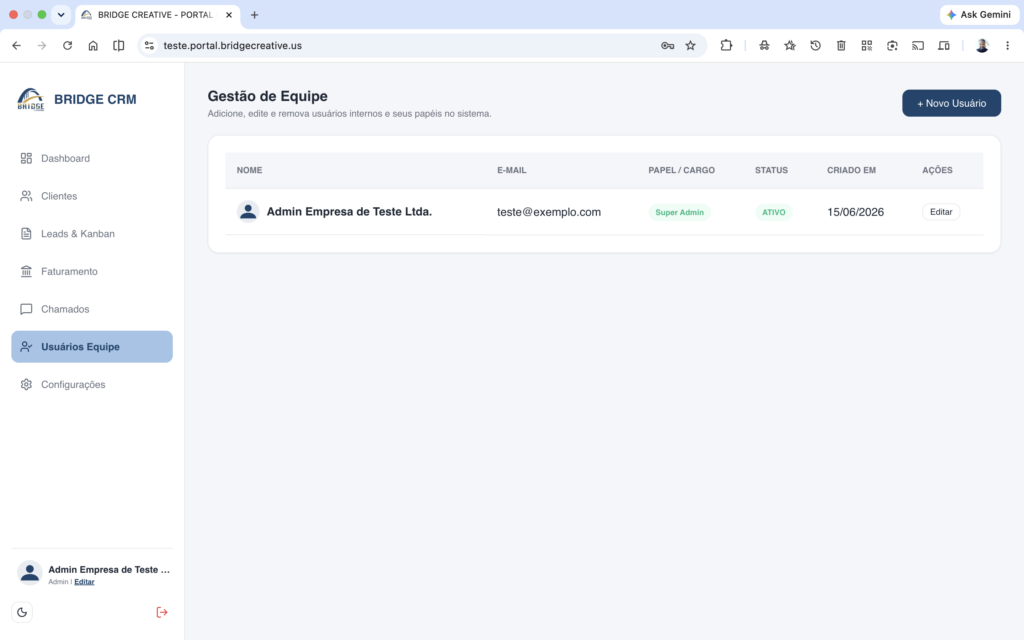Screen dimensions: 1024x640
Task: Reload the page with the refresh icon
Action: 67,46
